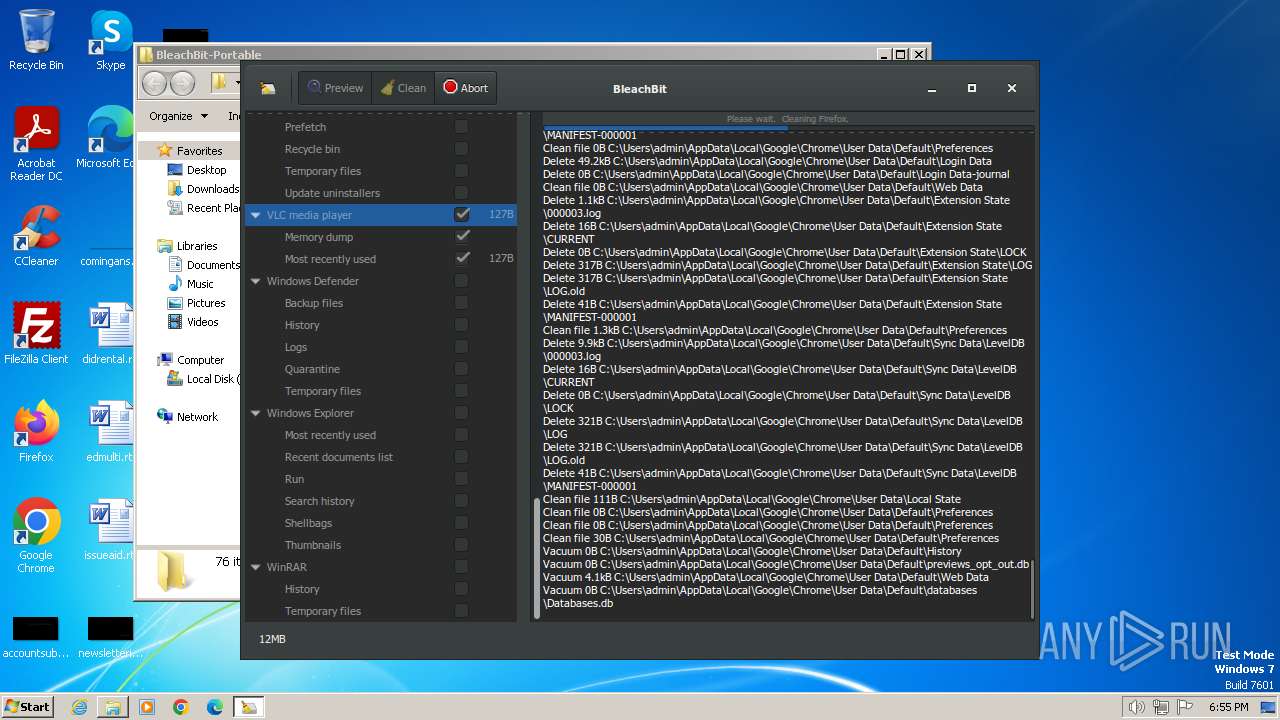
Task: Open the edmulti document on desktop
Action: [x=109, y=431]
